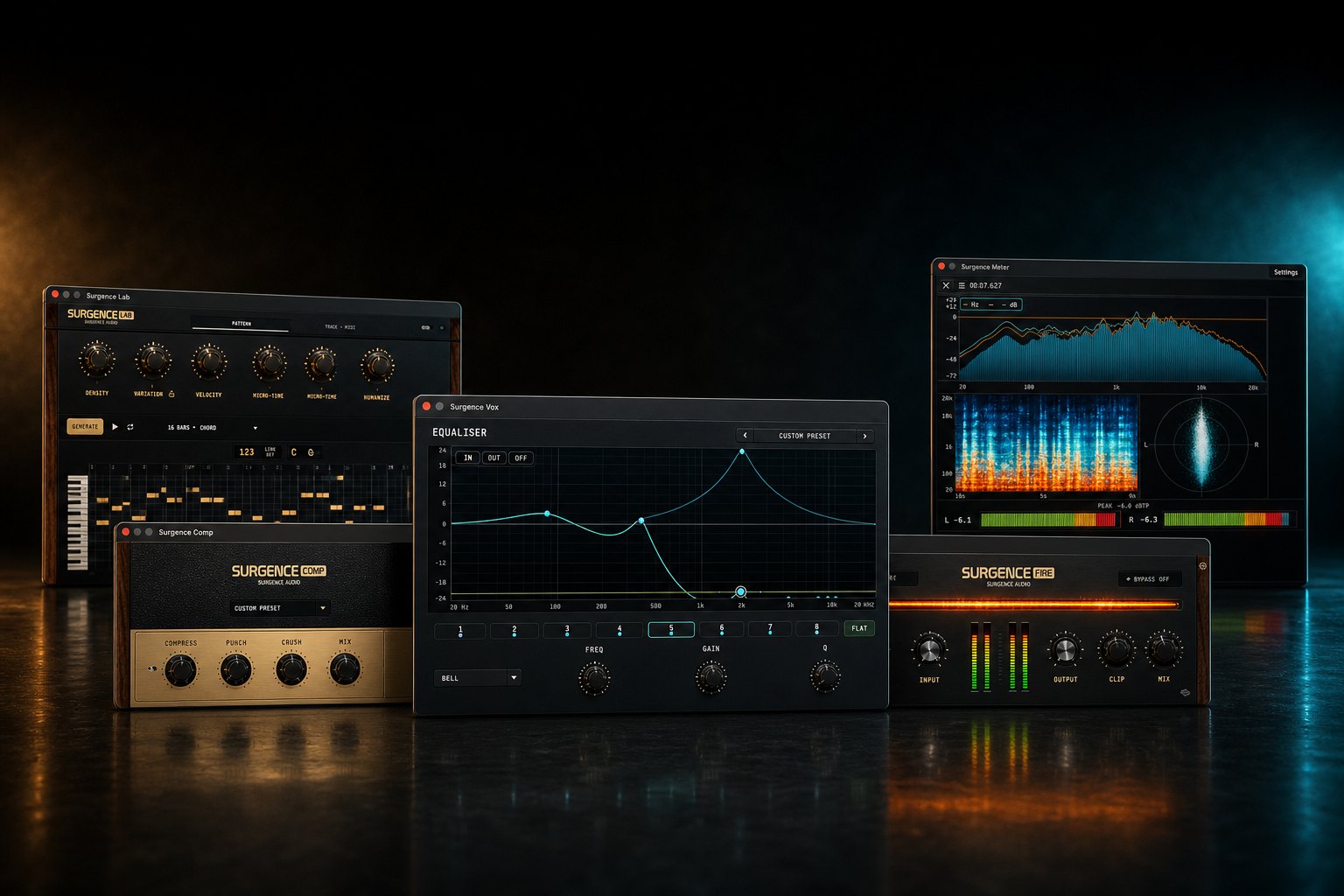This screenshot has width=1344, height=896.
Task: Select previous preset arrow in Surgence Vox
Action: click(x=745, y=436)
